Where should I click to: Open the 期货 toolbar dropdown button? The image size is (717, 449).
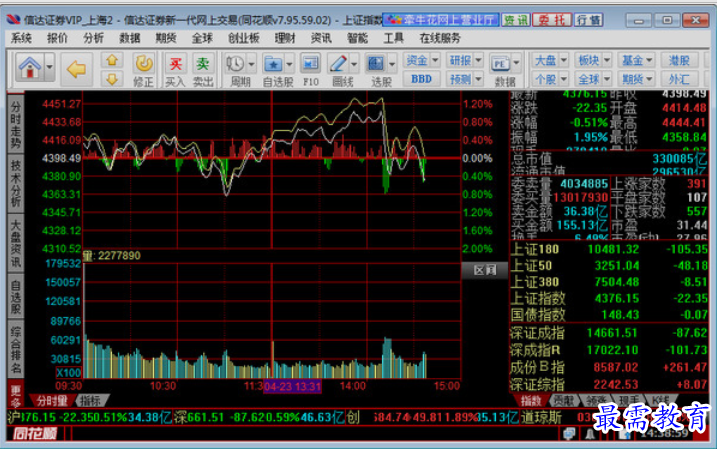coord(637,79)
